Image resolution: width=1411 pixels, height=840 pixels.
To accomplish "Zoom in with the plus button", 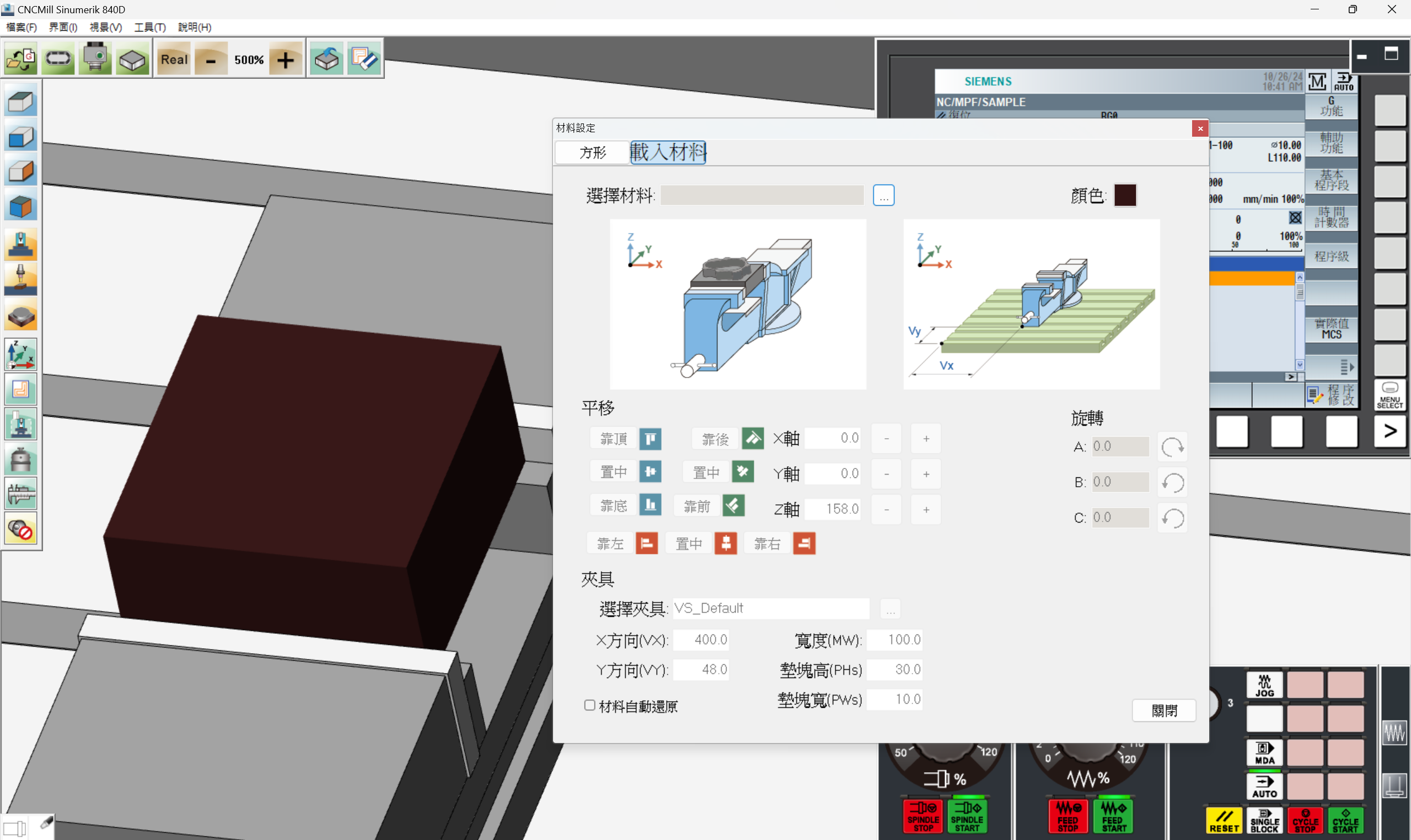I will (x=286, y=59).
